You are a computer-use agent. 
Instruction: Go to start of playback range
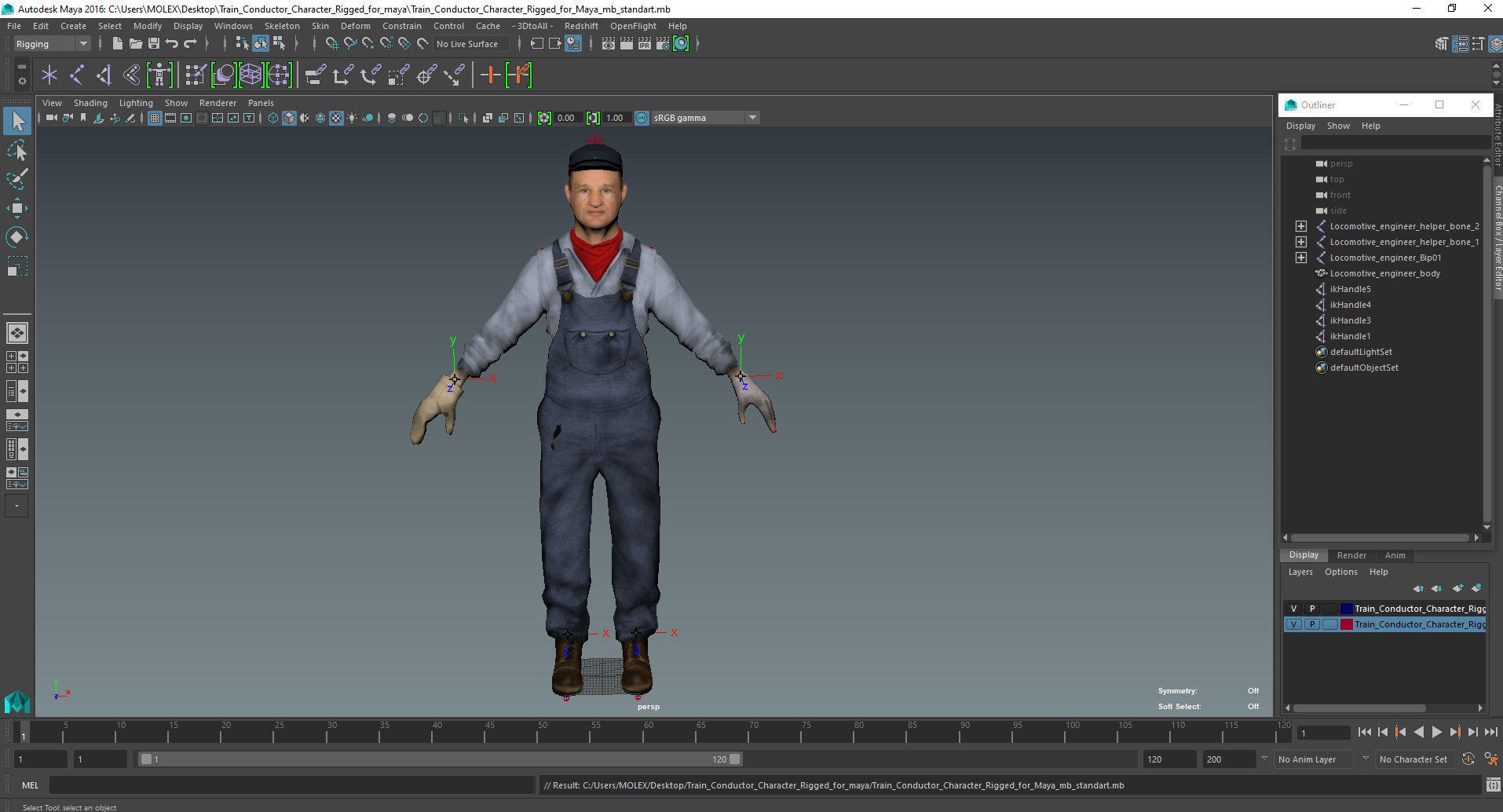point(1365,732)
